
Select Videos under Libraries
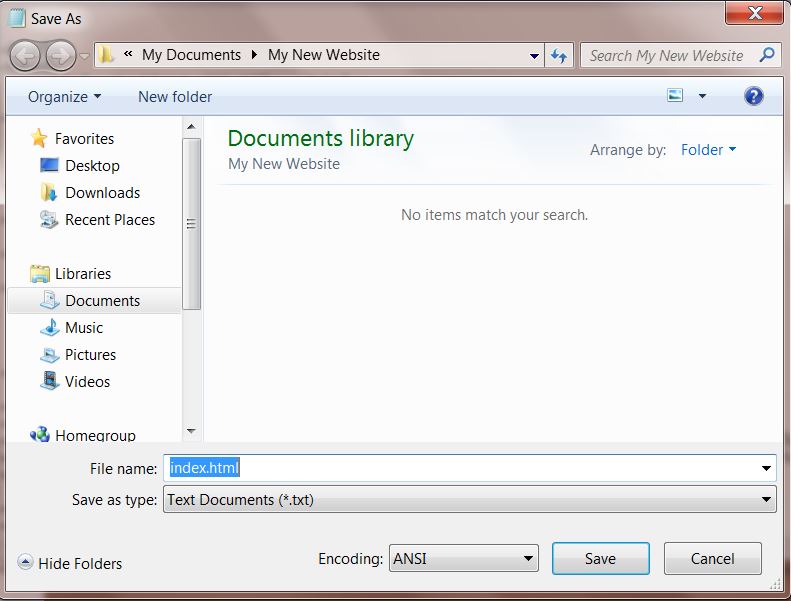coord(87,382)
